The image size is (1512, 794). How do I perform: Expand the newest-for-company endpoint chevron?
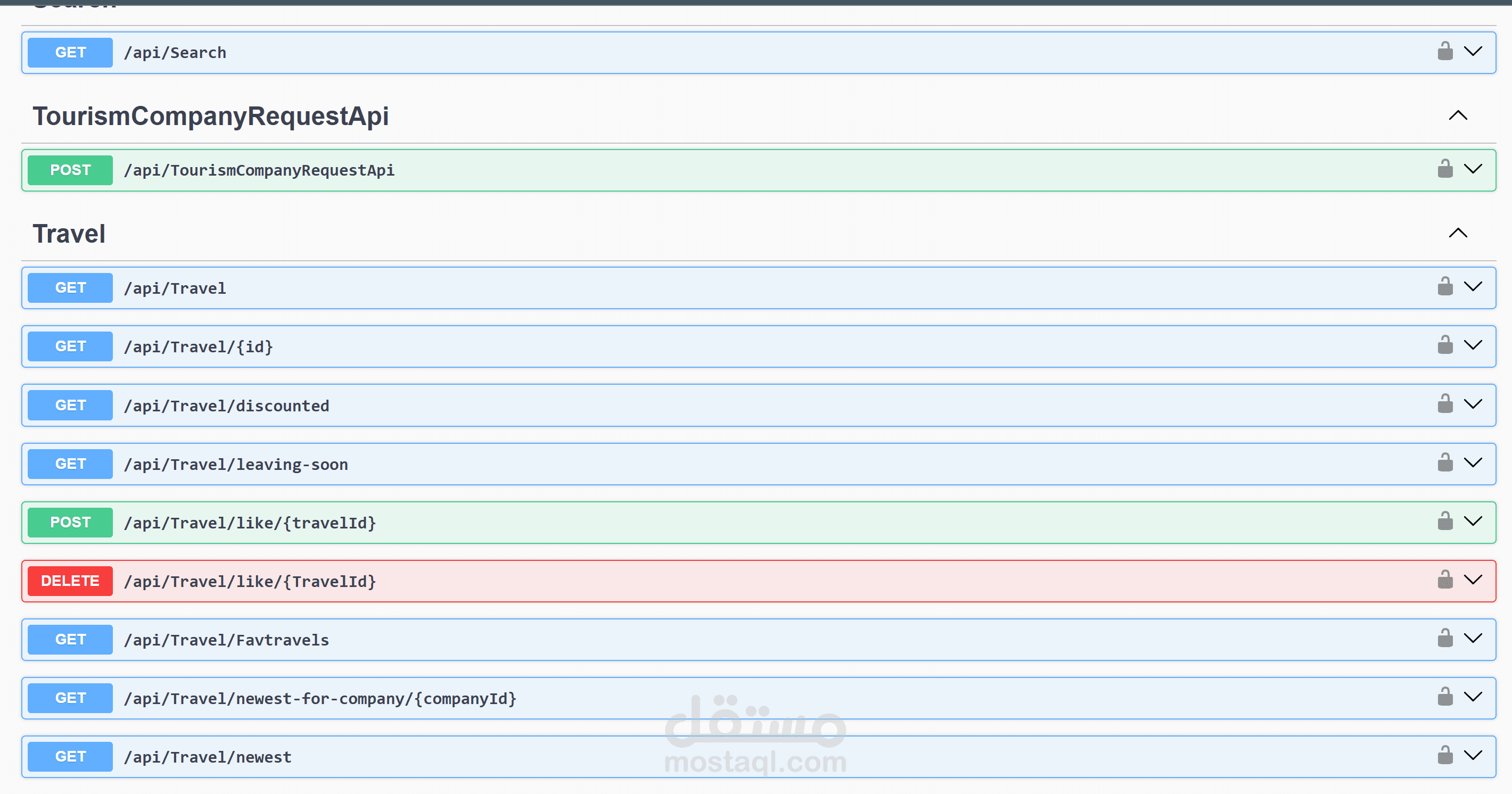tap(1473, 697)
